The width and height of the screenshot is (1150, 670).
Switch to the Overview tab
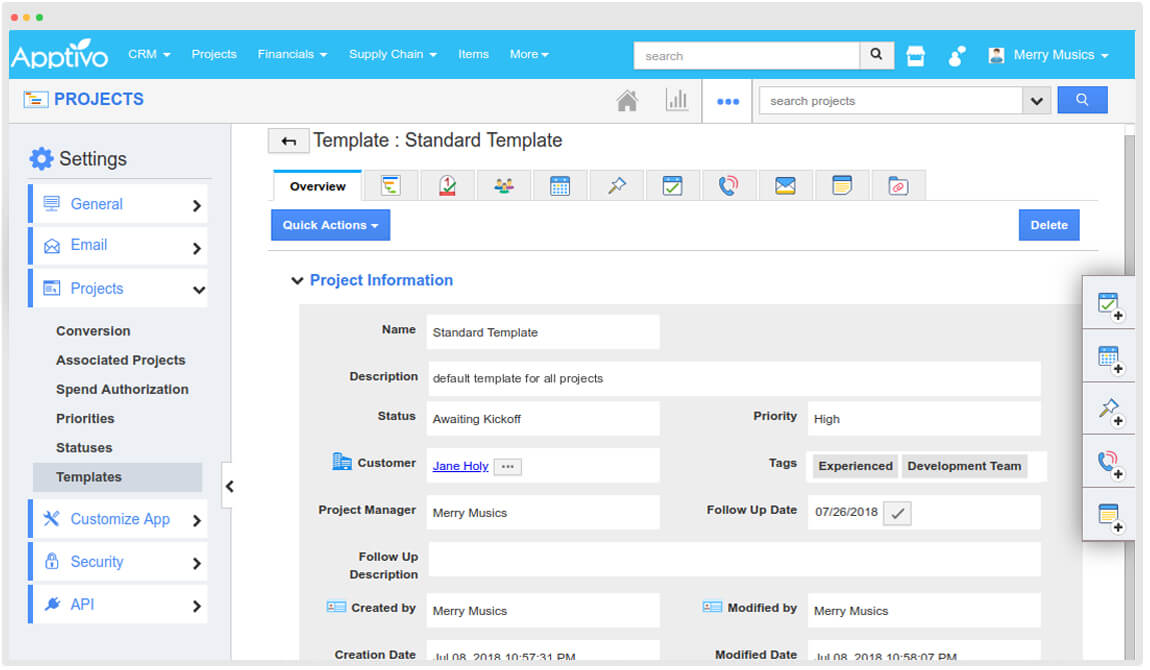[x=316, y=185]
